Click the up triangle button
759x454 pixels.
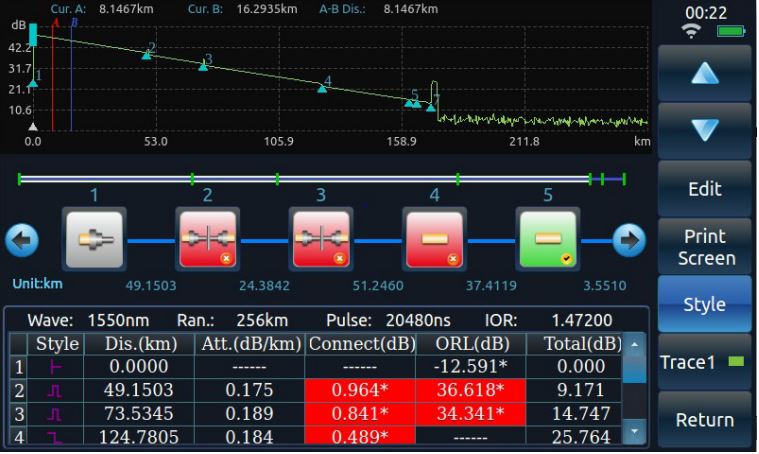(705, 74)
